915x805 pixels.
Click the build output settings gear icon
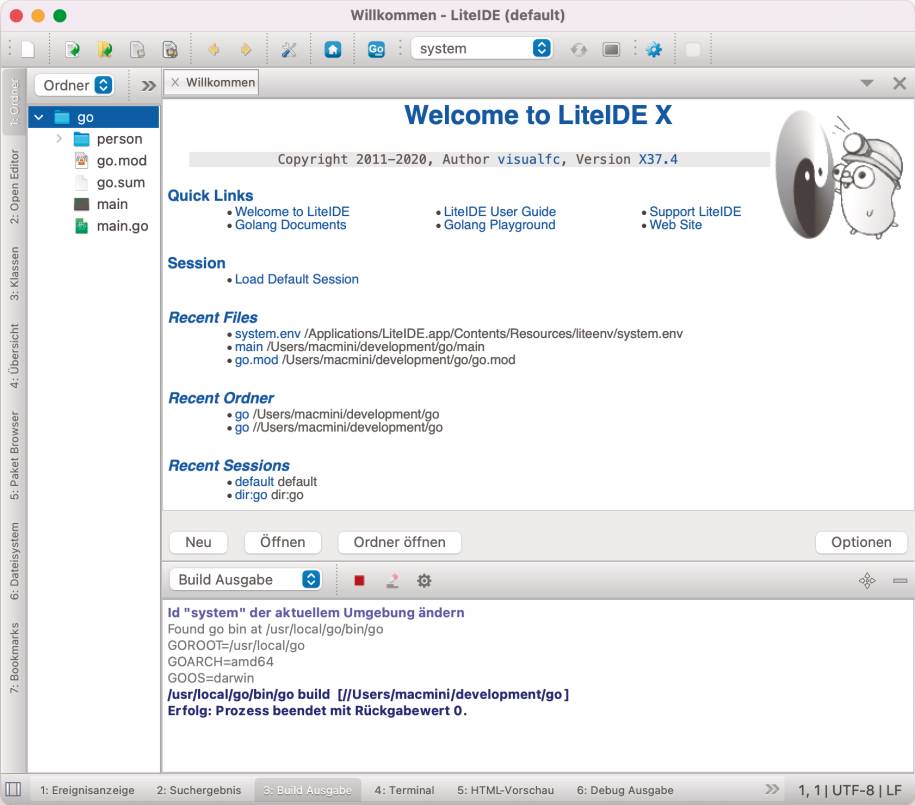[424, 580]
